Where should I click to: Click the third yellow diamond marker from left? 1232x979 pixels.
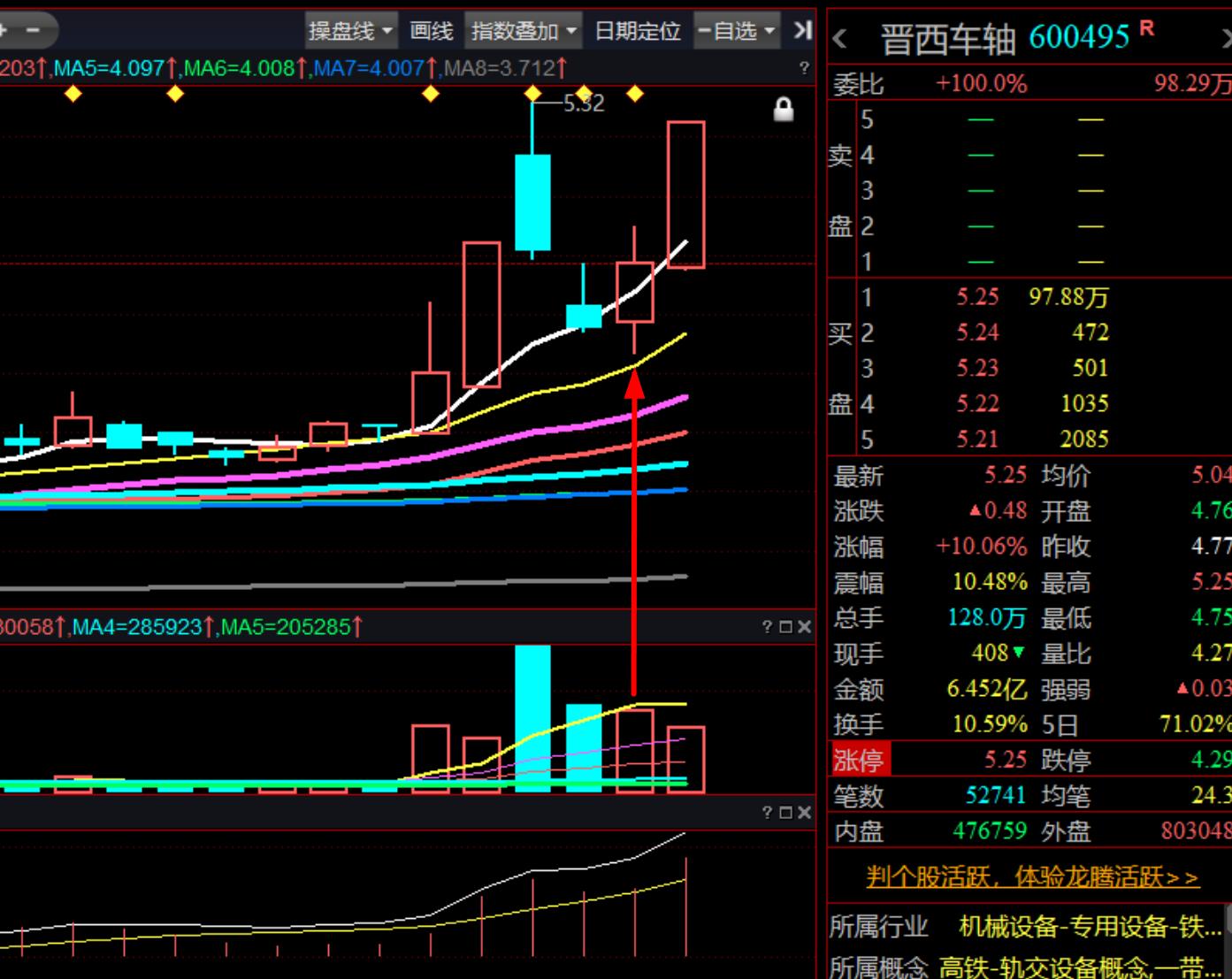coord(431,94)
